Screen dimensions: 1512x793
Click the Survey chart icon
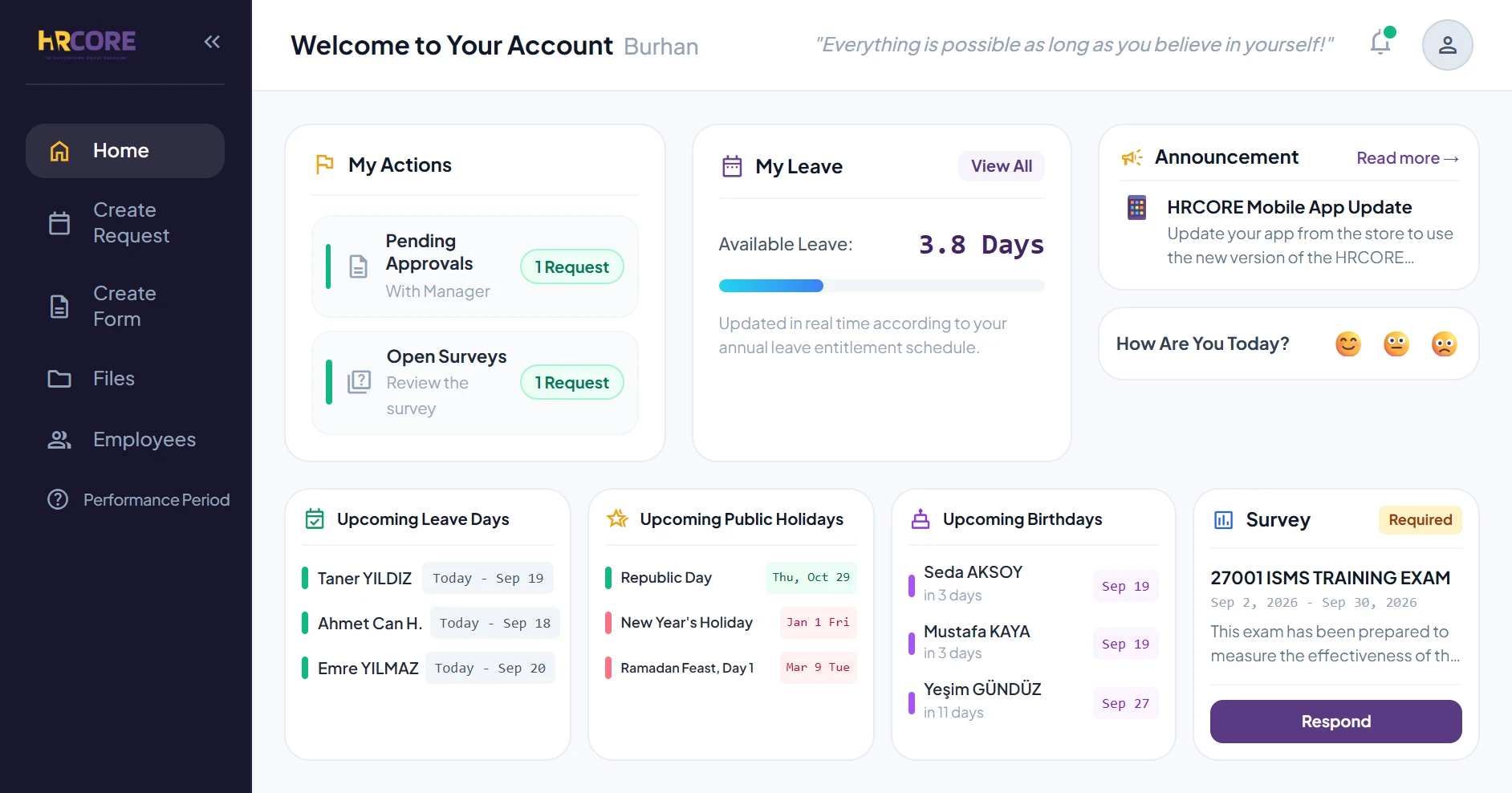pos(1223,520)
